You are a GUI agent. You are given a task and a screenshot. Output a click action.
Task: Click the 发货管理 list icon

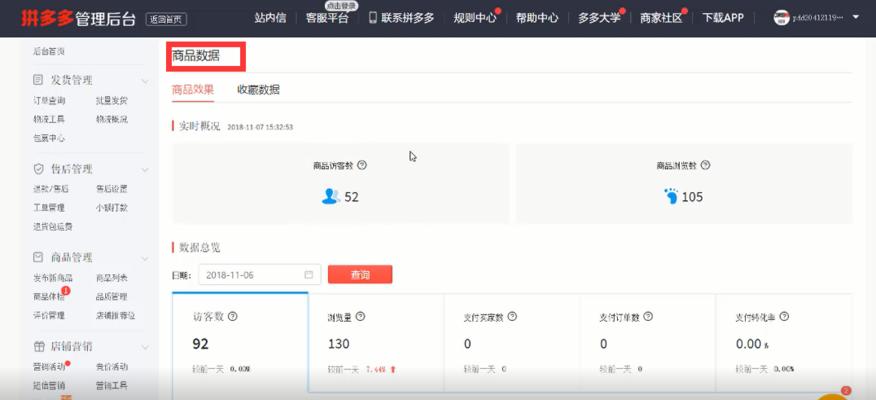pyautogui.click(x=38, y=80)
